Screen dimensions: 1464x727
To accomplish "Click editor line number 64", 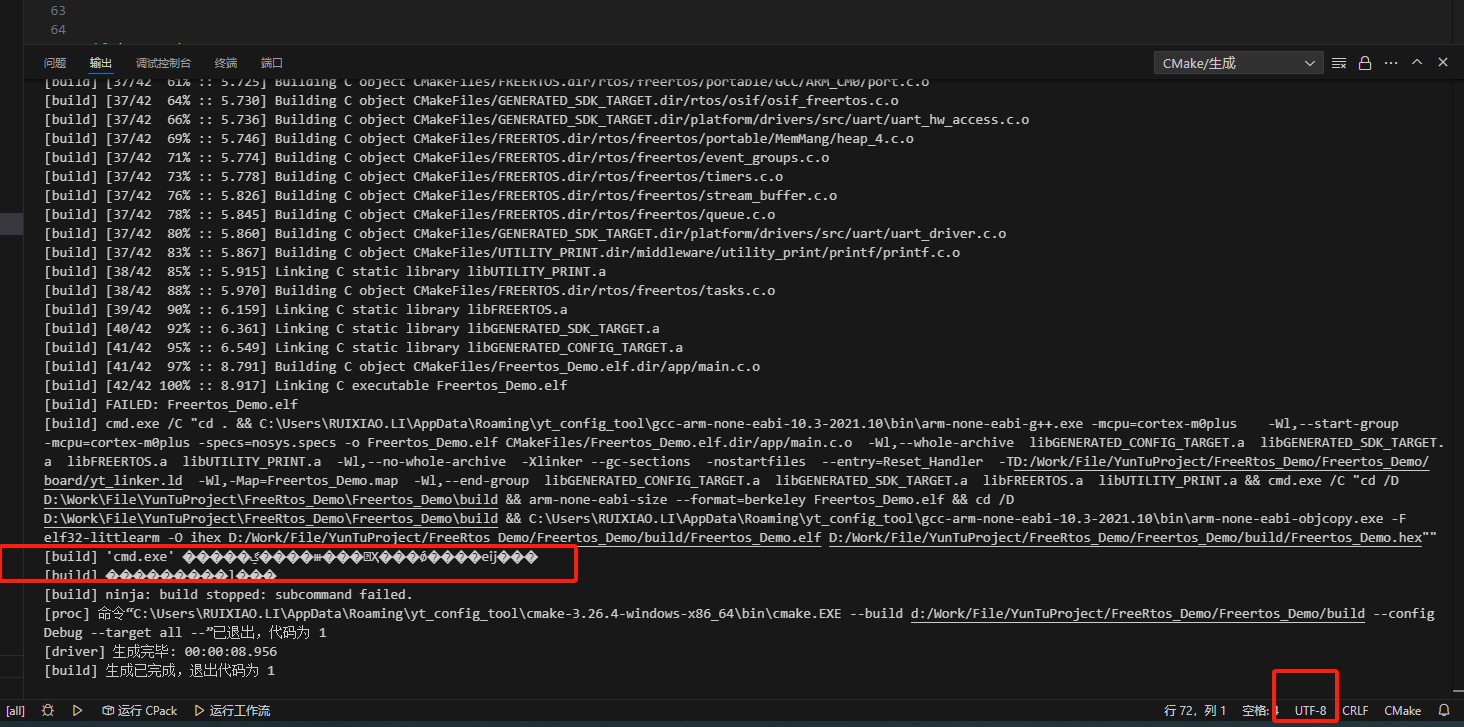I will pos(58,30).
